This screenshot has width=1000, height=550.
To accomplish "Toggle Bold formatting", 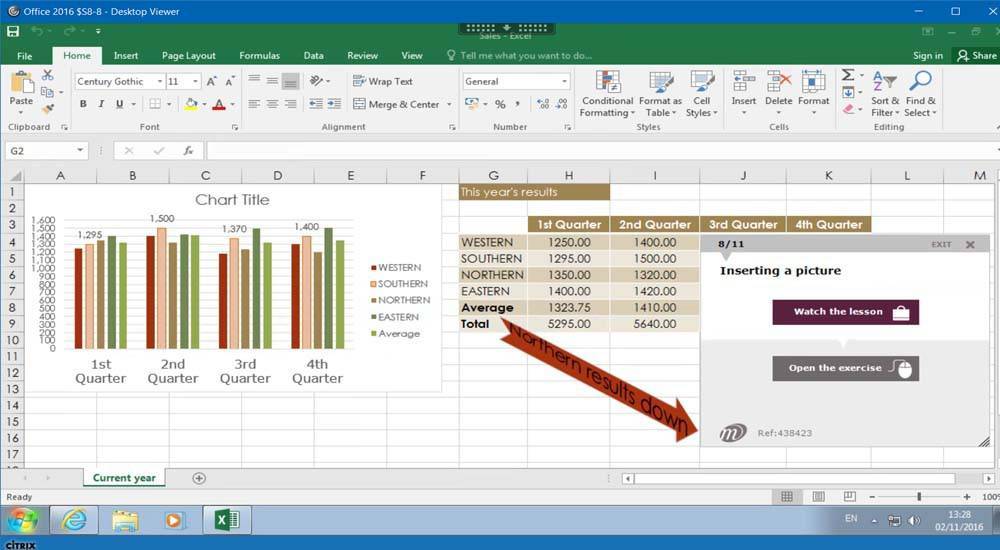I will point(84,104).
